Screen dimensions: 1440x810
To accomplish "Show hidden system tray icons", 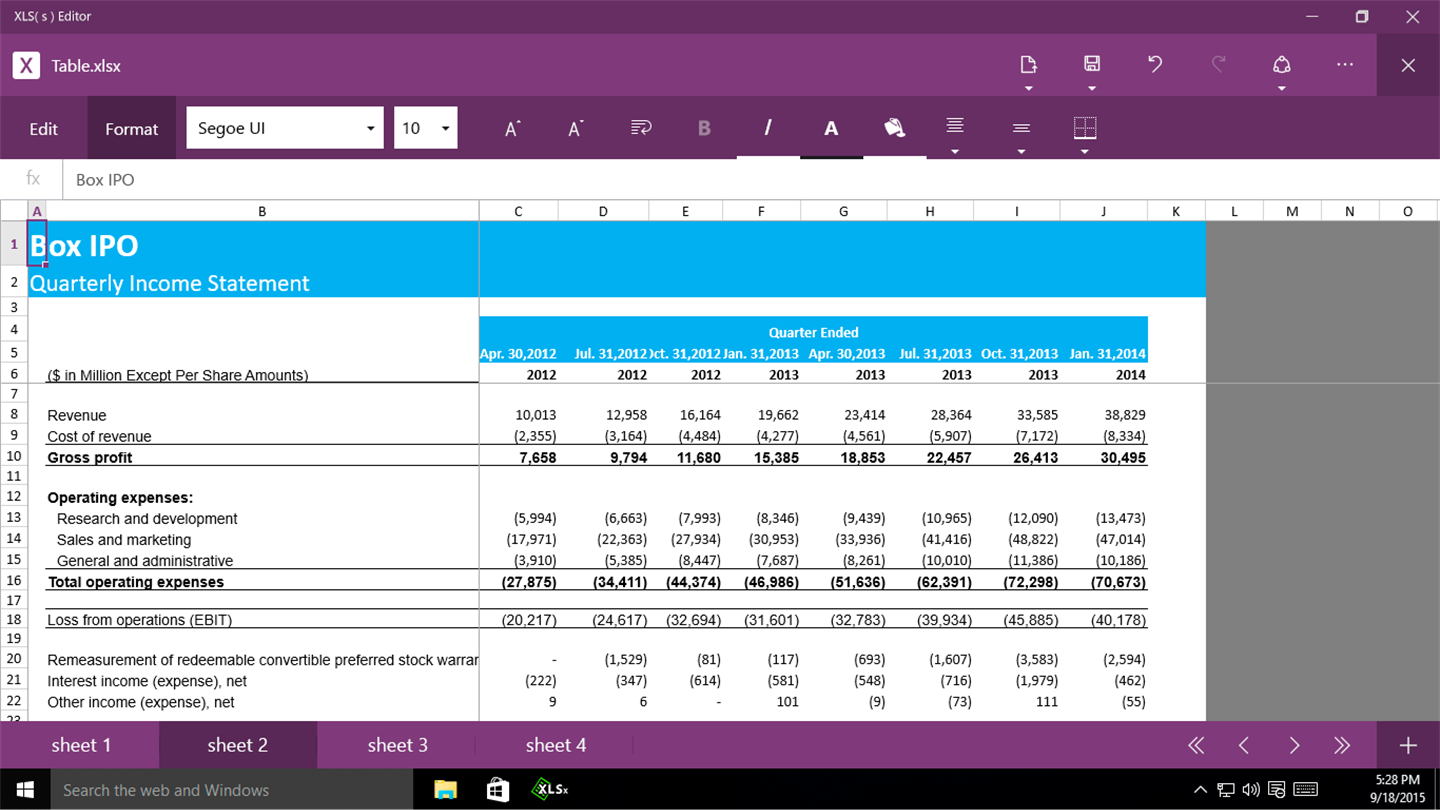I will tap(1201, 790).
